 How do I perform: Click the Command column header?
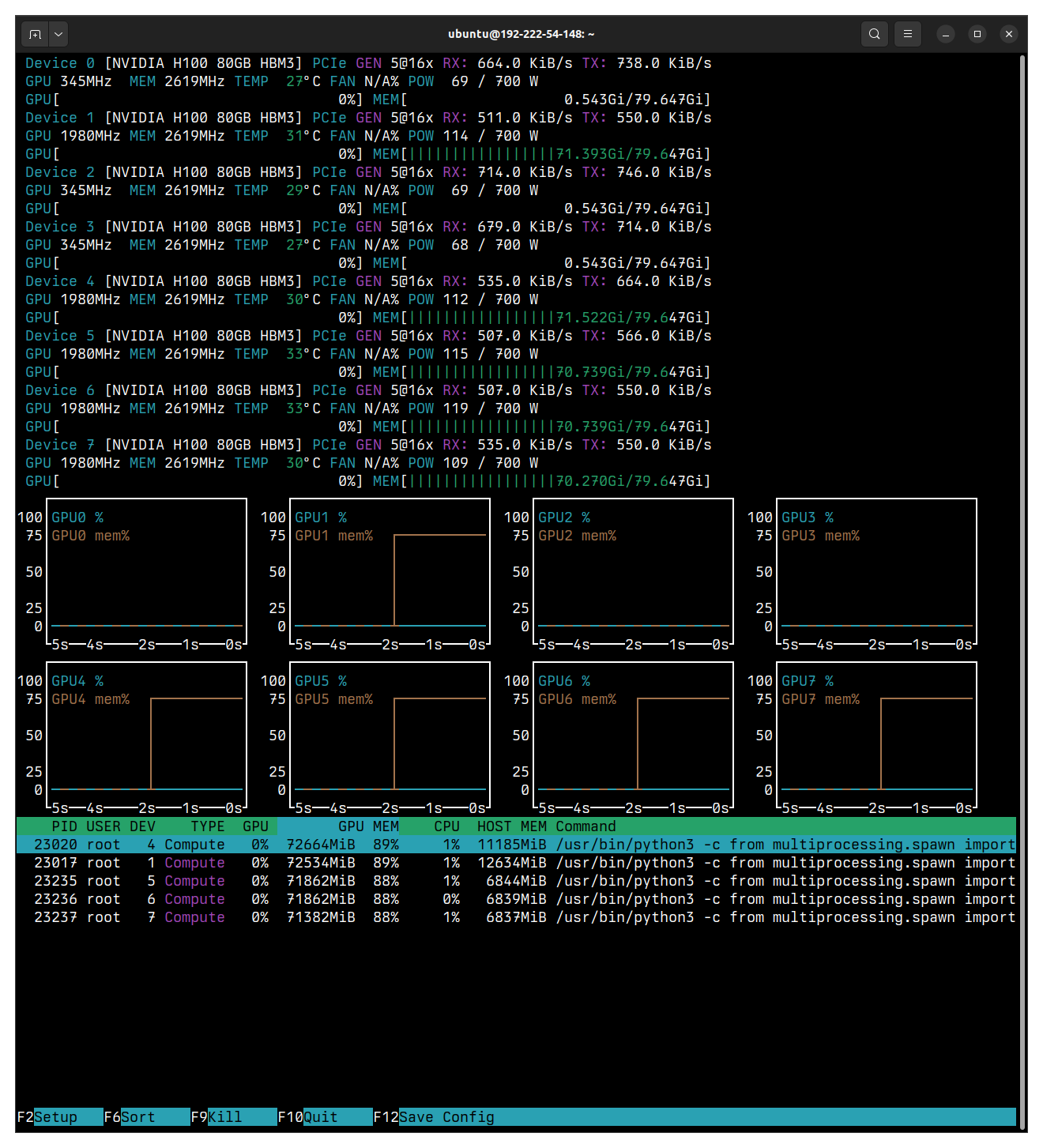click(x=586, y=826)
